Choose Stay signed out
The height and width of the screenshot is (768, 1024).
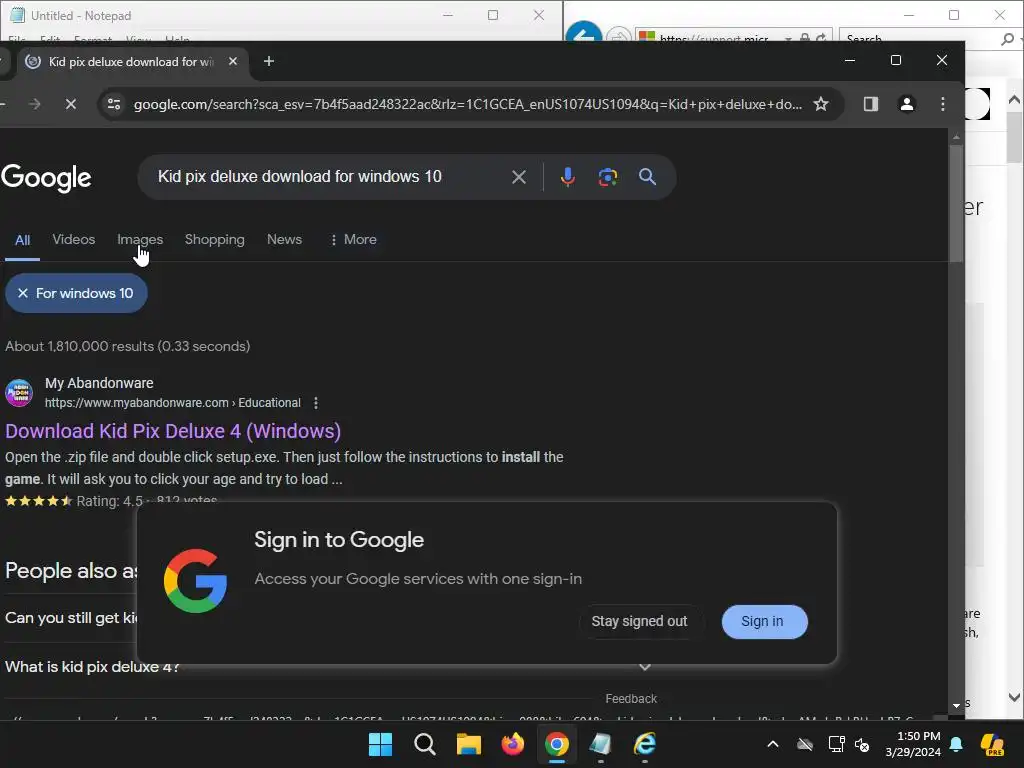click(639, 622)
